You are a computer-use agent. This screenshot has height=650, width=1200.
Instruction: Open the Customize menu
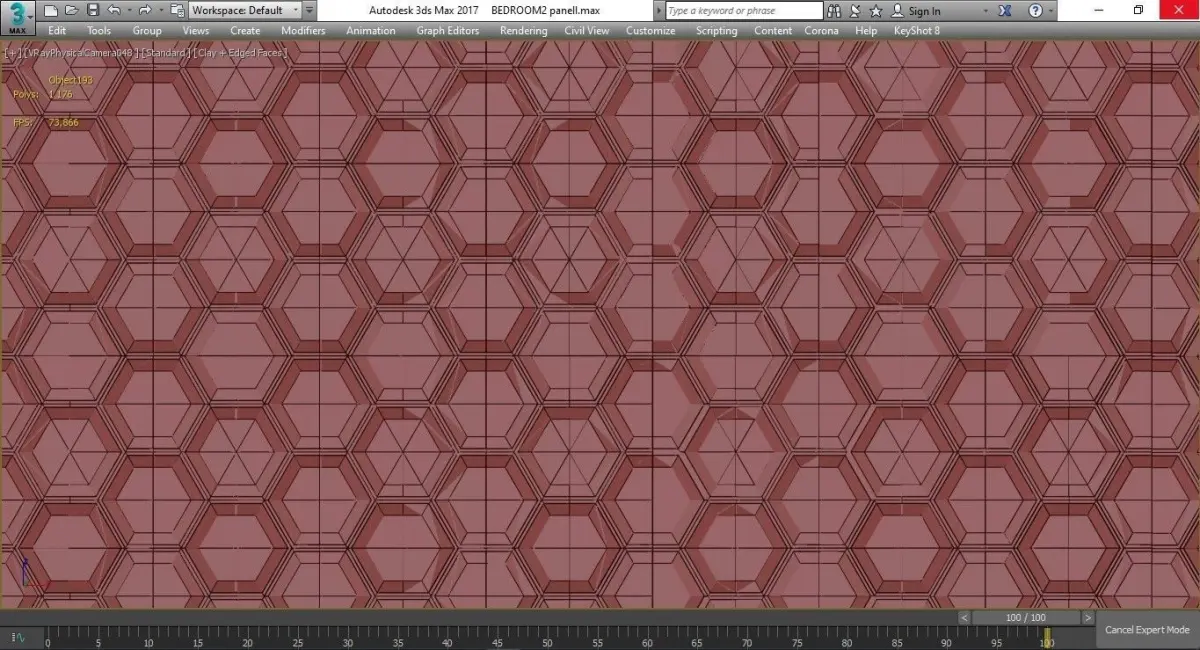(x=651, y=30)
